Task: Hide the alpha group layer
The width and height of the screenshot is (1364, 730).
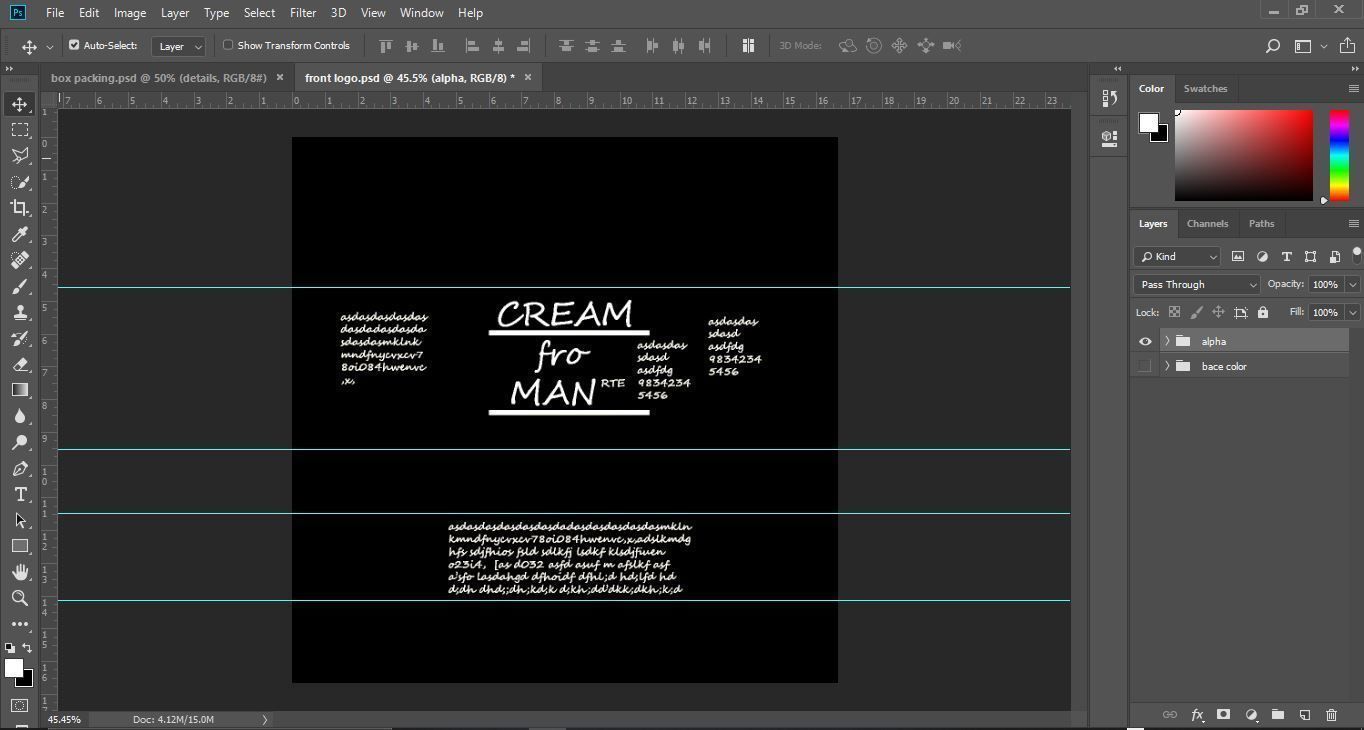Action: tap(1145, 341)
